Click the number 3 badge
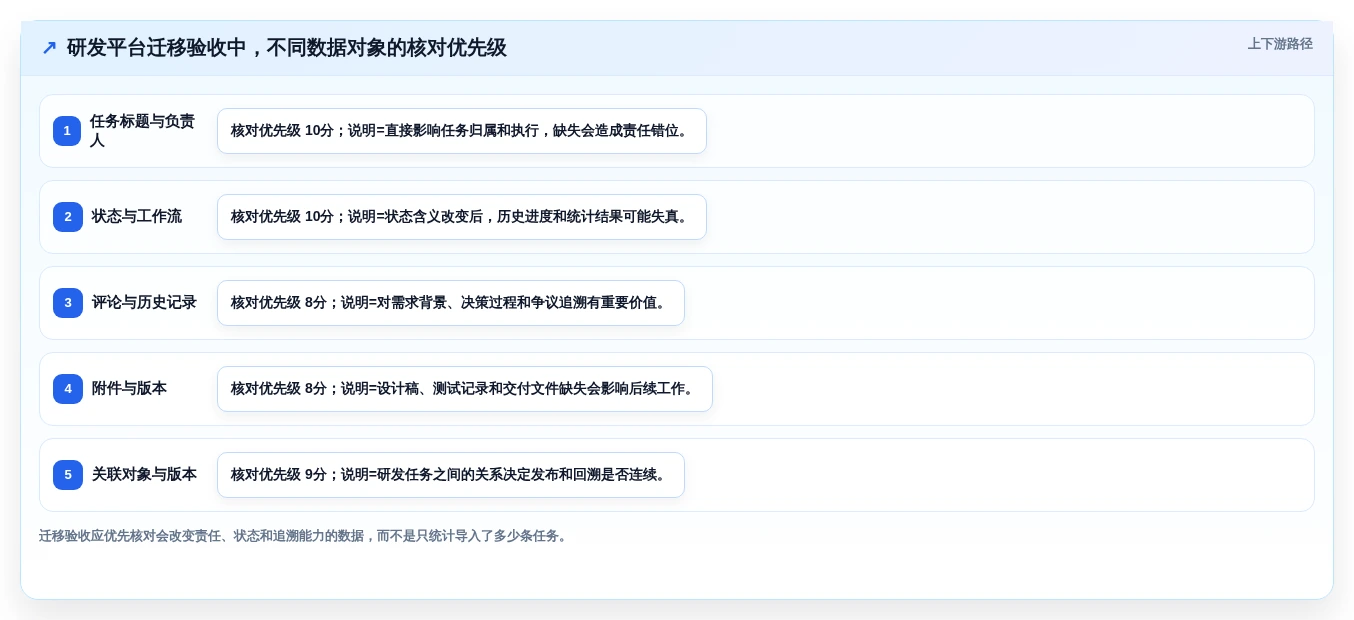This screenshot has height=620, width=1354. pos(68,303)
